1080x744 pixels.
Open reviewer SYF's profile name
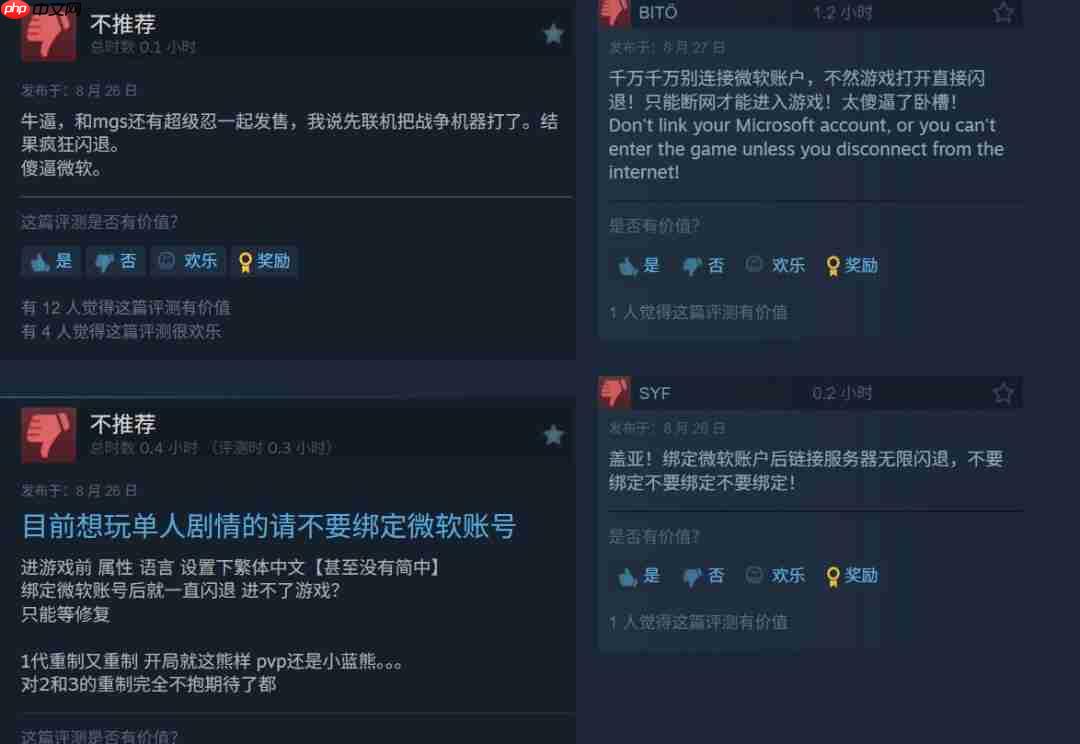[654, 393]
